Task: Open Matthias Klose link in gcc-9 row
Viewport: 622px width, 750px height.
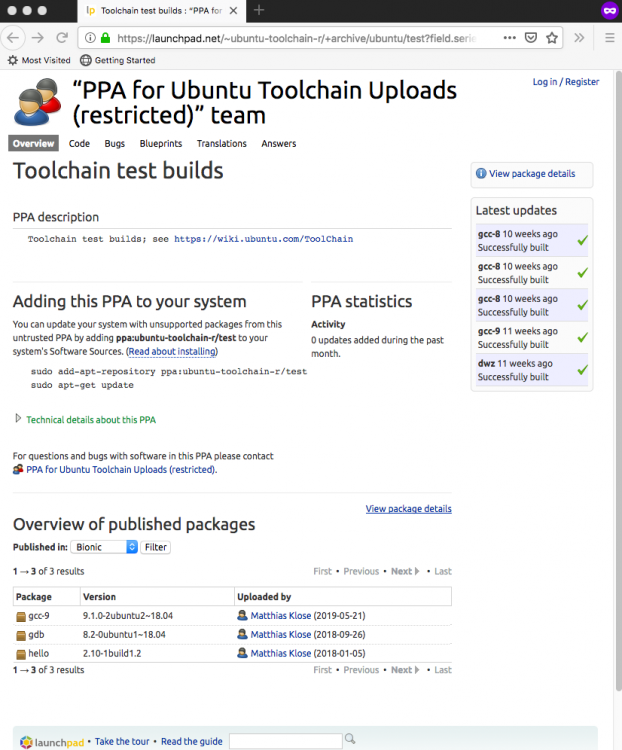Action: click(281, 616)
